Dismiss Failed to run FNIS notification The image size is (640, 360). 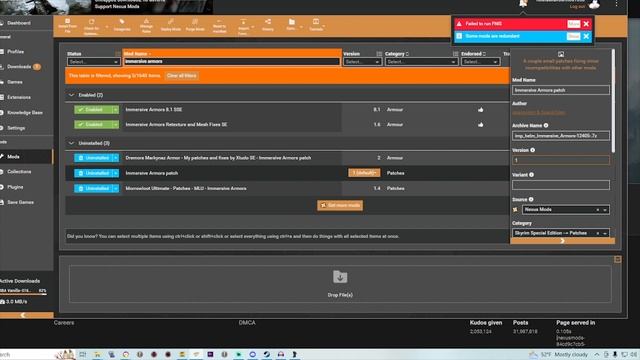[586, 24]
